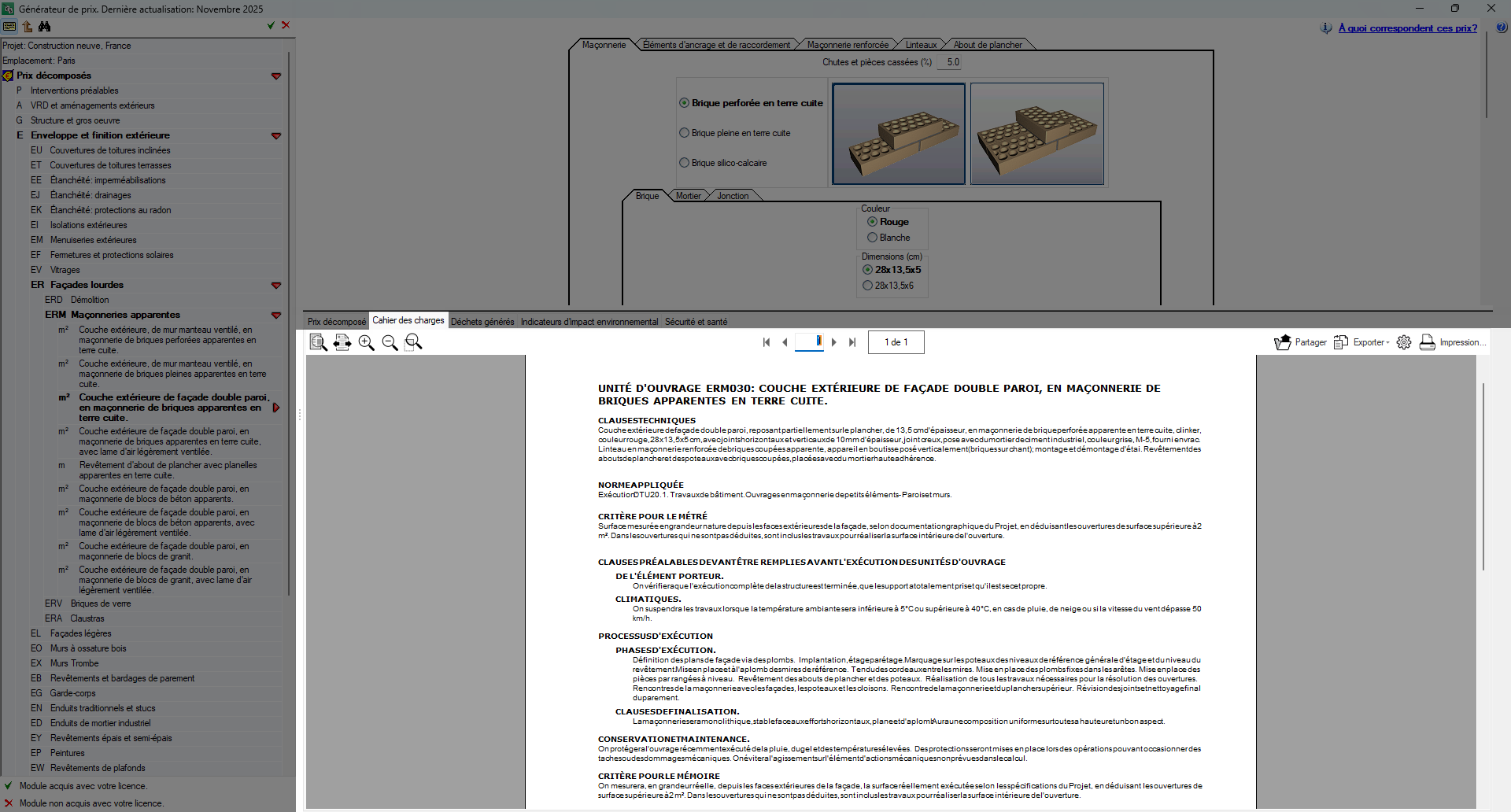Choose Rouge colour
The width and height of the screenshot is (1511, 812).
tap(872, 222)
